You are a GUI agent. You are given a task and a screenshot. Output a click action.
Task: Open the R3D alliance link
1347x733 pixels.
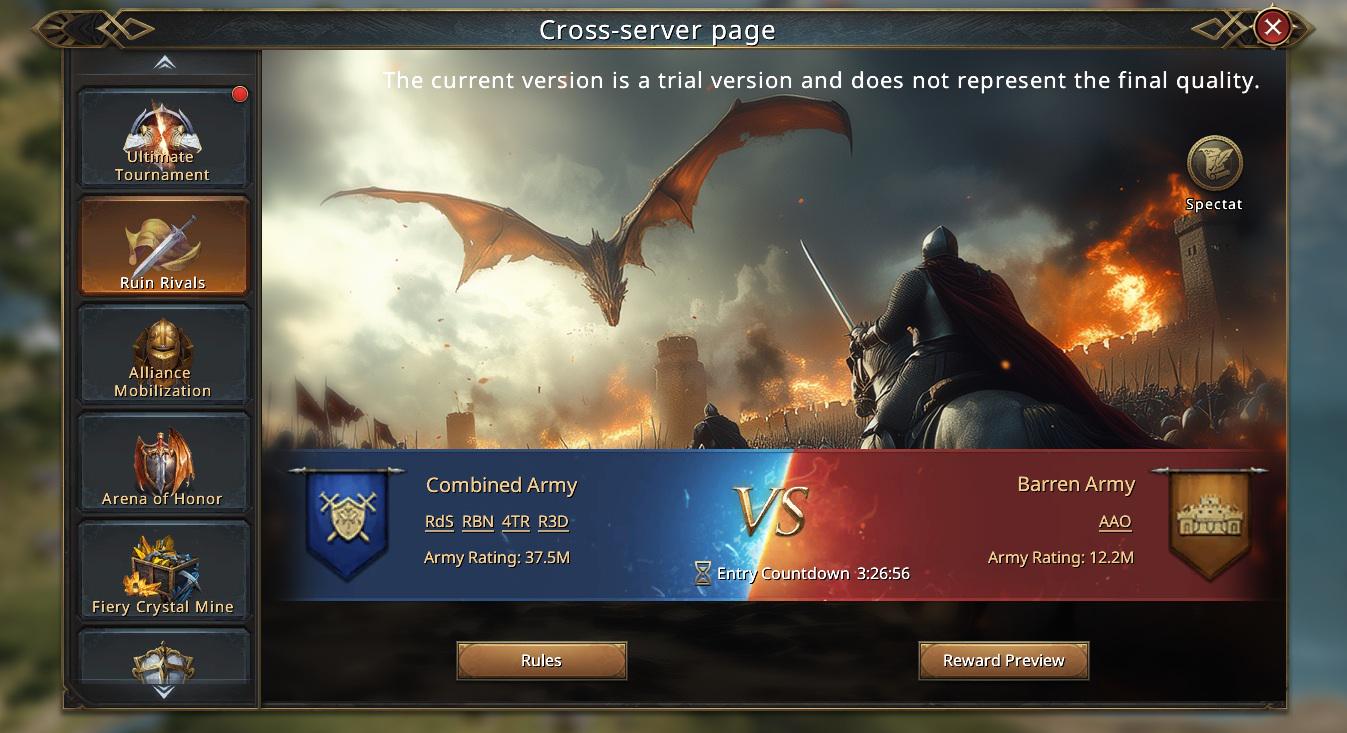coord(553,522)
